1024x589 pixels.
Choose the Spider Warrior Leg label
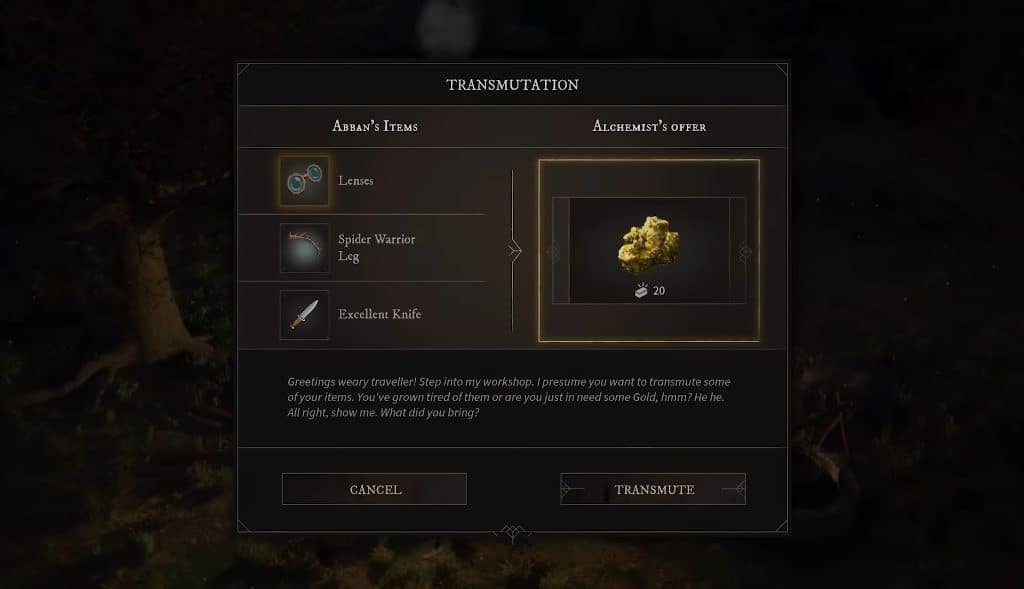coord(377,248)
